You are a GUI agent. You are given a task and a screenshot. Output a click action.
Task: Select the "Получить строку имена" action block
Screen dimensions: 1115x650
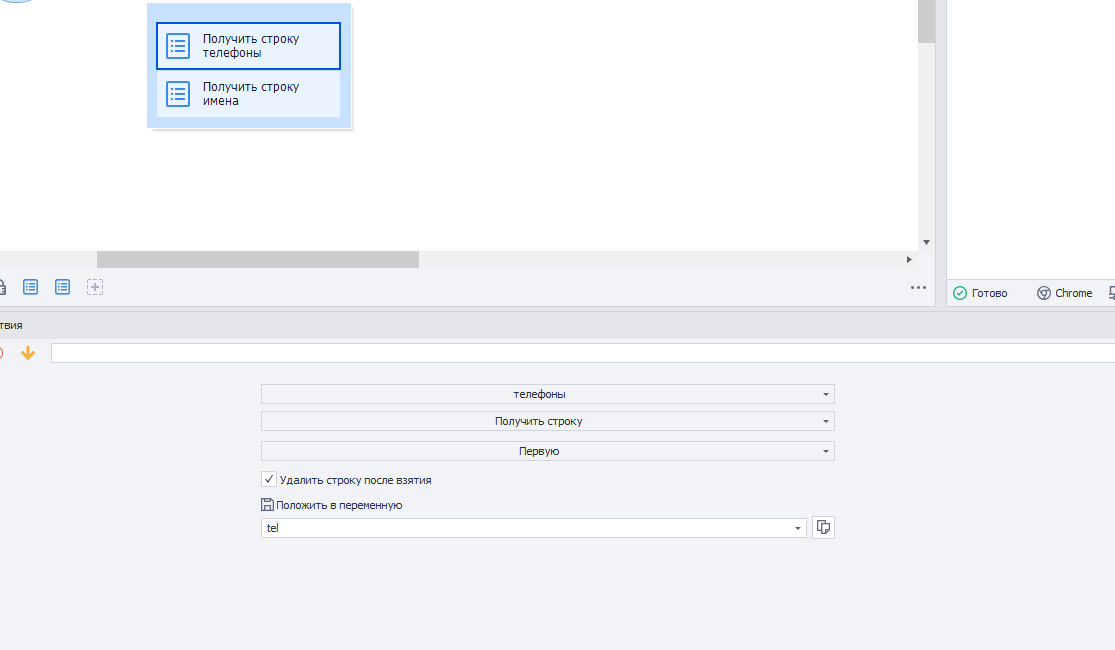pos(248,94)
